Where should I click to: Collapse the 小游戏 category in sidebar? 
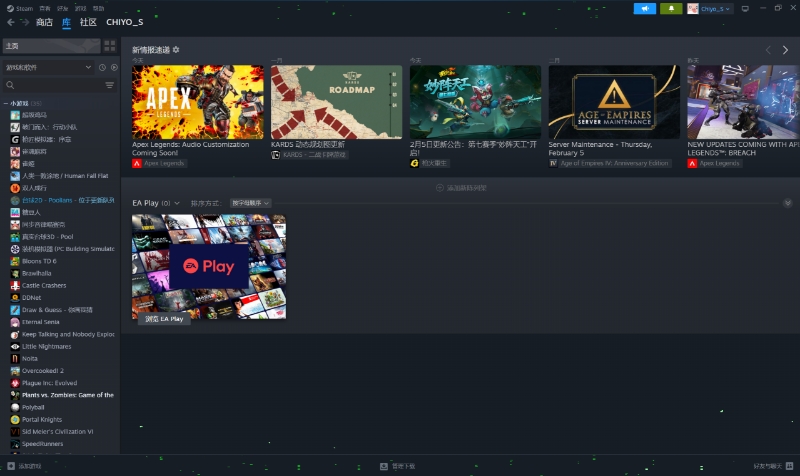[6, 103]
